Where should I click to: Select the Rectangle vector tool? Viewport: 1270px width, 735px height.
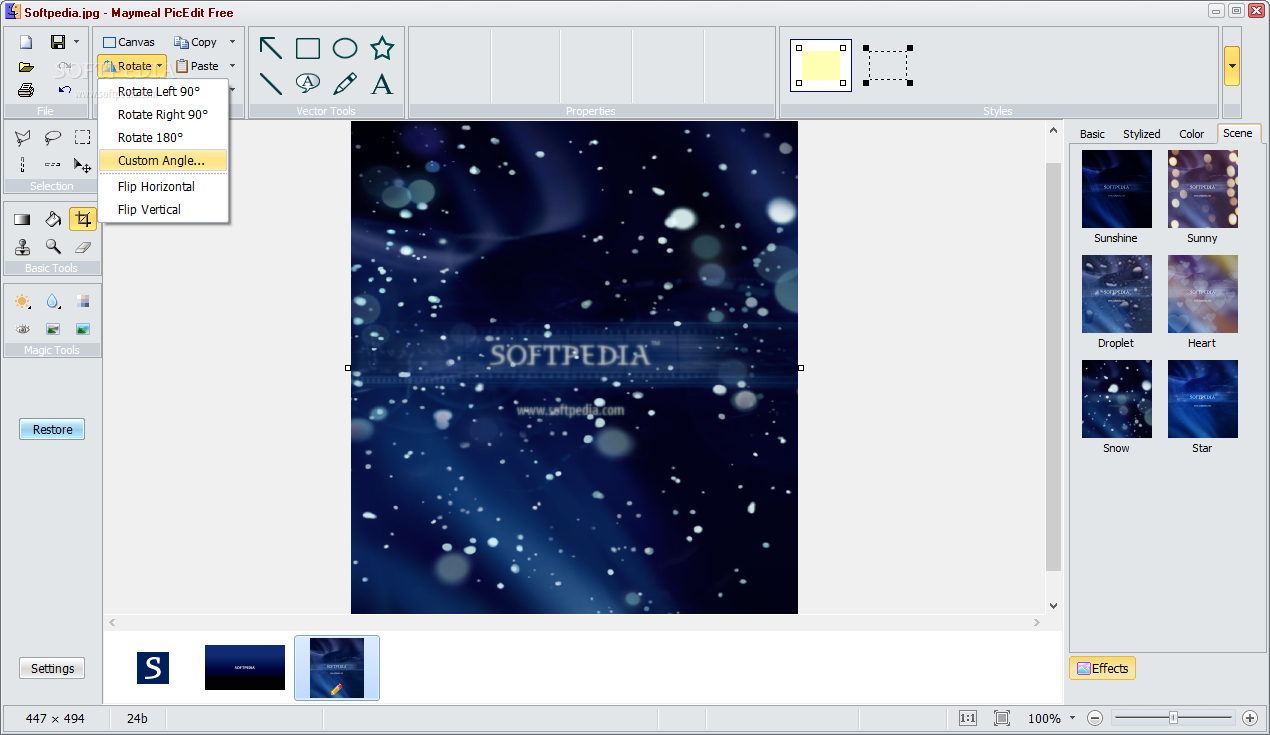(x=308, y=48)
